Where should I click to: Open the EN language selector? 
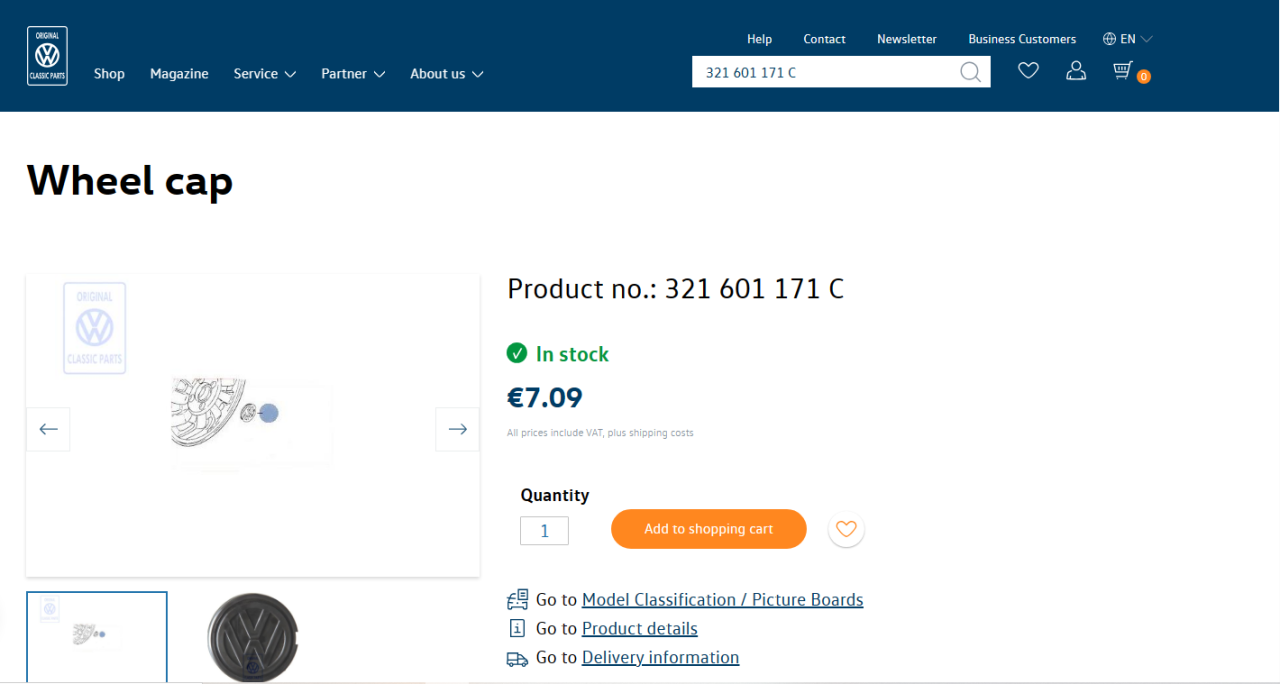[1127, 39]
